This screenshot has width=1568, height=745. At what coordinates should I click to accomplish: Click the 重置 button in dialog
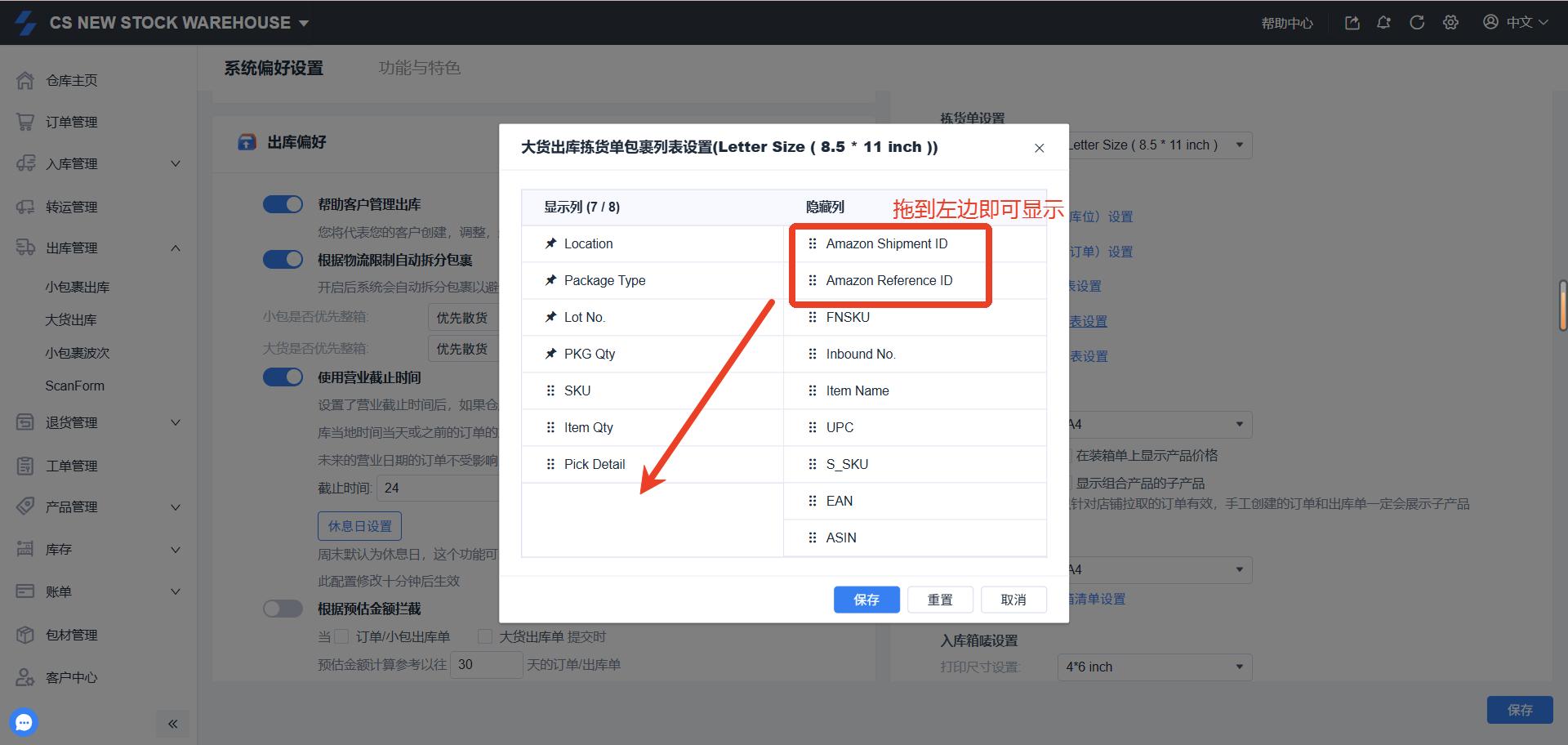pyautogui.click(x=939, y=600)
